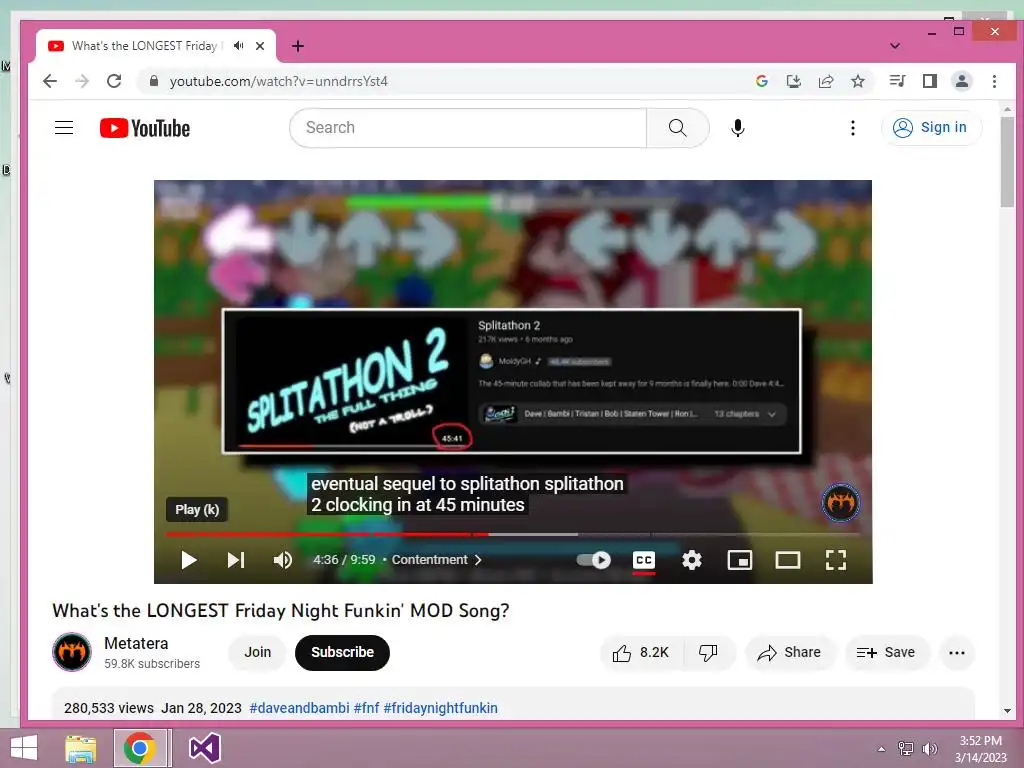This screenshot has height=768, width=1024.
Task: Open Chrome profile avatar
Action: pyautogui.click(x=962, y=81)
